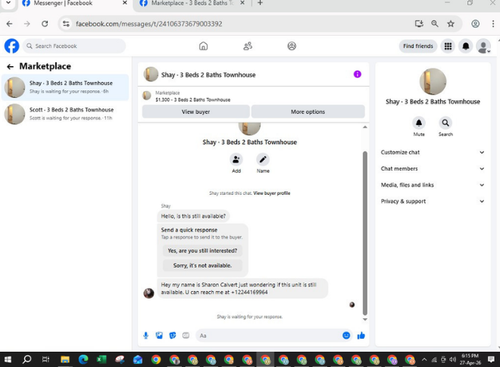500x367 pixels.
Task: Focus the Search Facebook field
Action: point(74,46)
